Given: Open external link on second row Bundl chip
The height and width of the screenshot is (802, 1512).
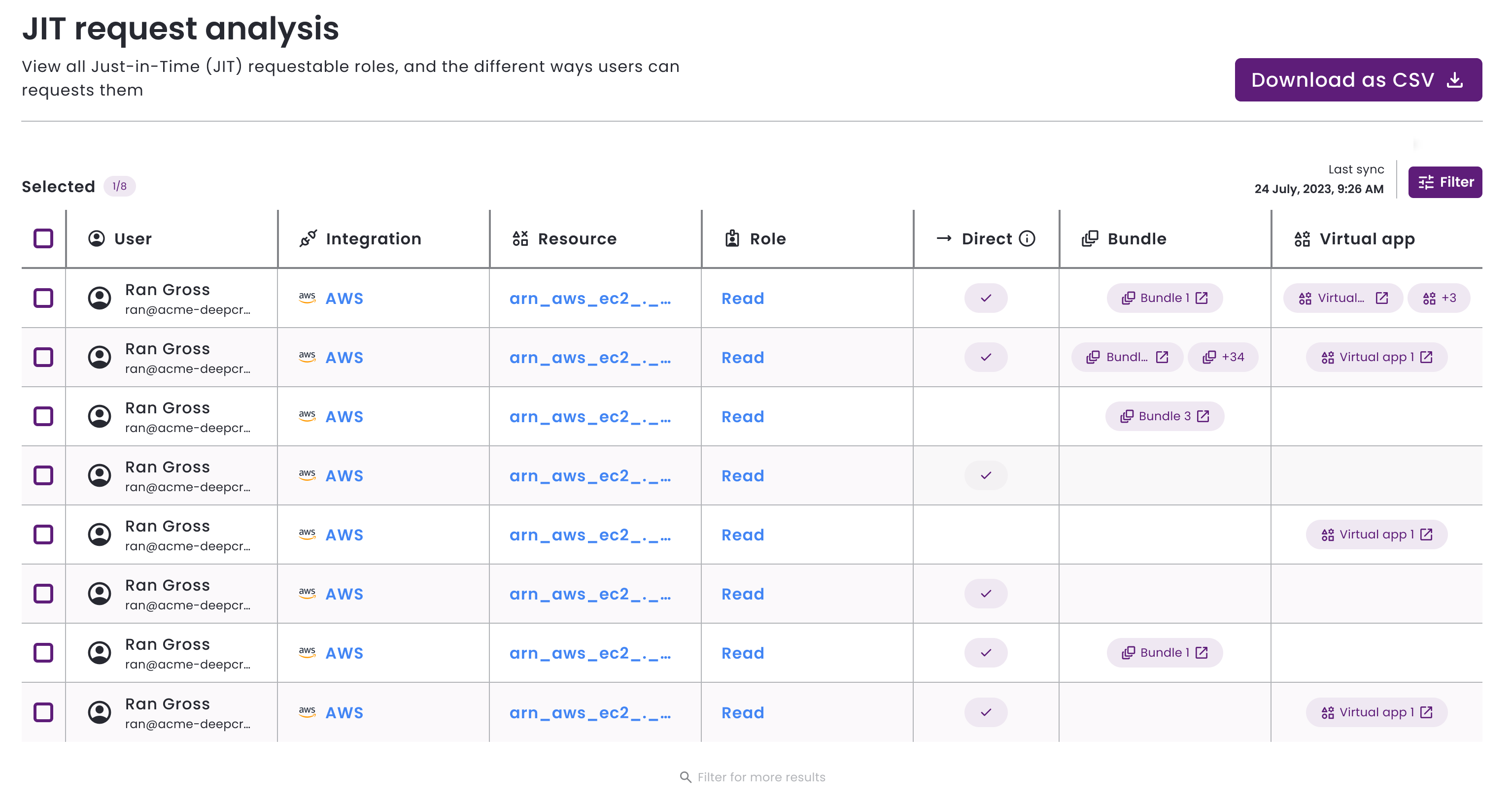Looking at the screenshot, I should [1162, 357].
